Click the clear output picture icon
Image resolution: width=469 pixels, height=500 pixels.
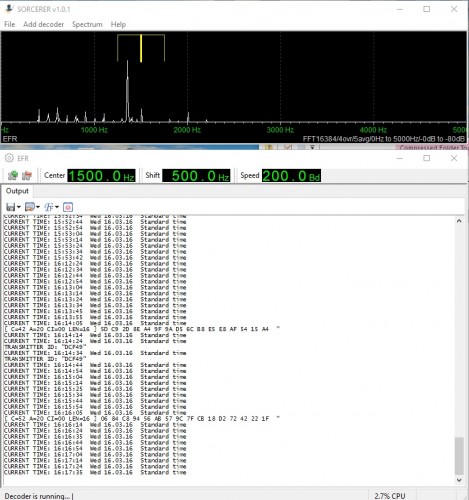coord(30,207)
